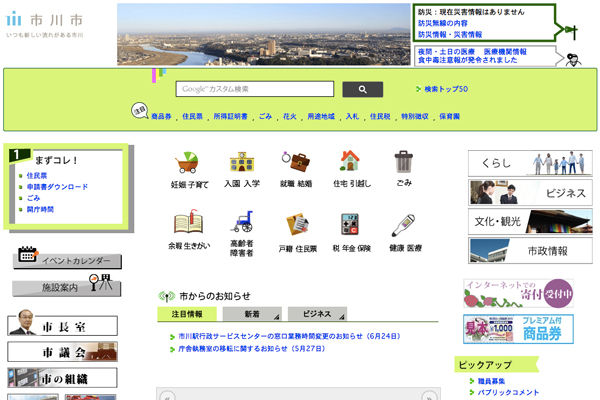Click the プレミアム付商品券 banner
Viewport: 600px width, 400px height.
pos(518,329)
